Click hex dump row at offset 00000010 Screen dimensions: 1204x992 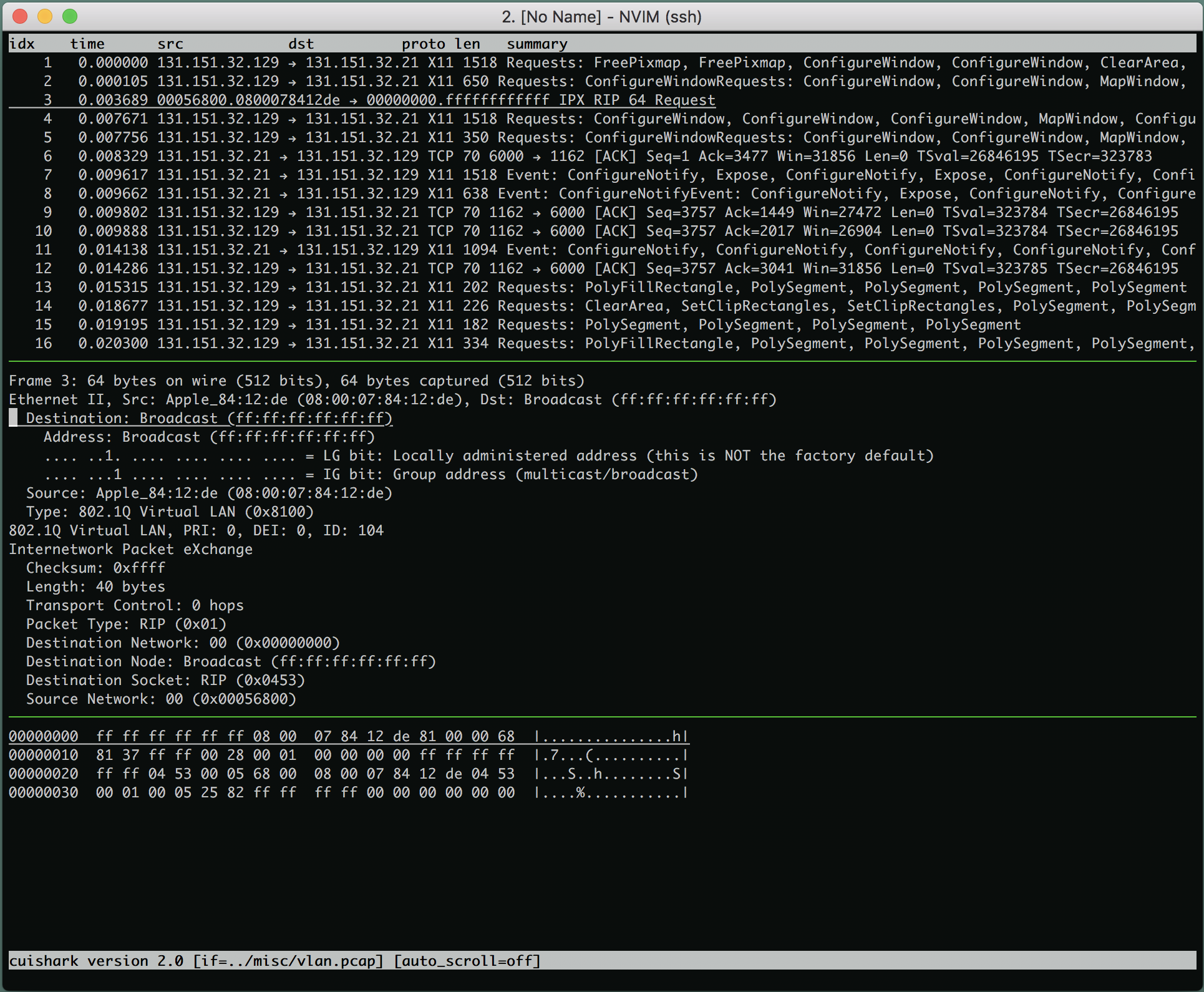(348, 755)
